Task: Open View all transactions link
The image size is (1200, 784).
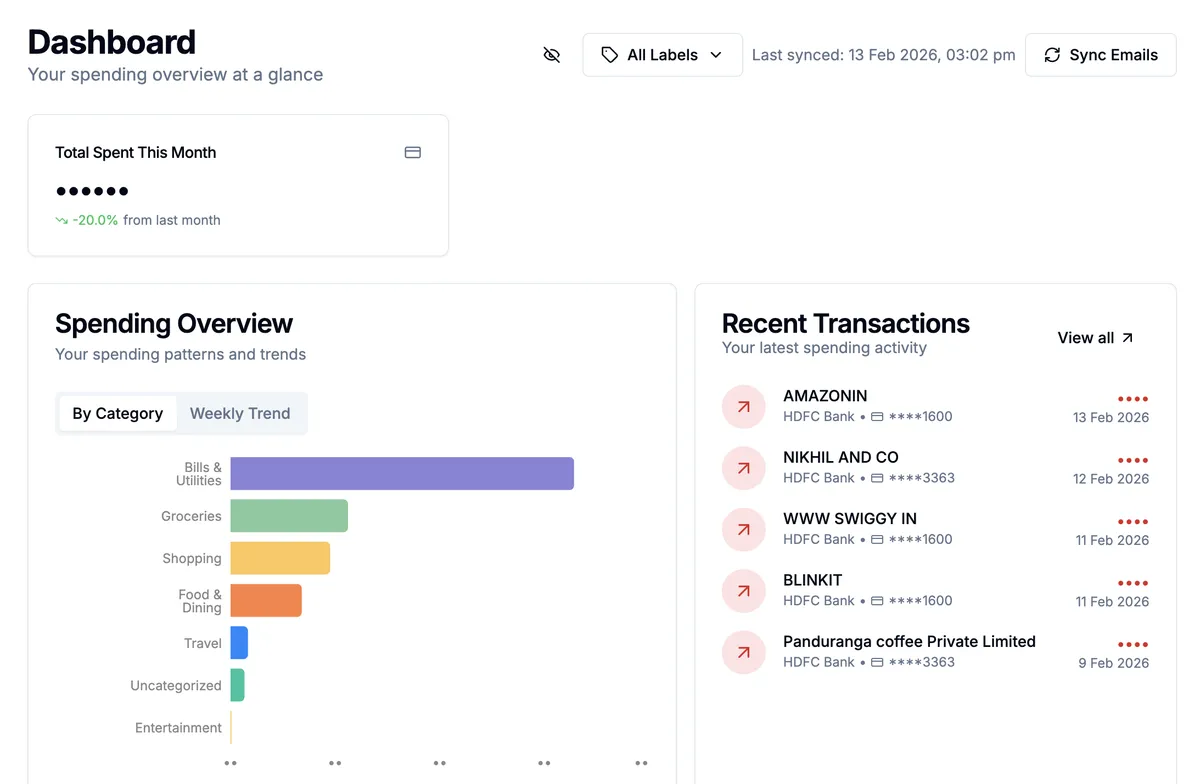Action: pyautogui.click(x=1095, y=338)
